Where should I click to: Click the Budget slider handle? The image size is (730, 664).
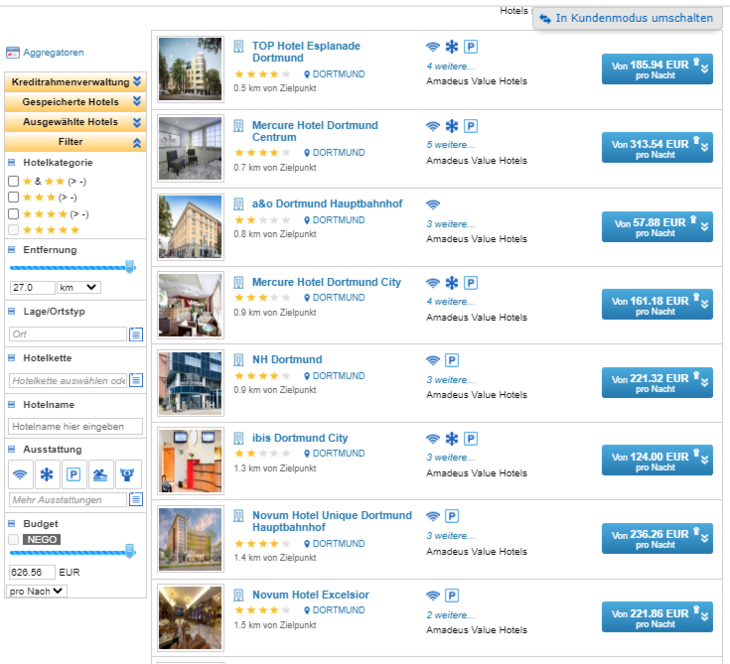click(130, 551)
